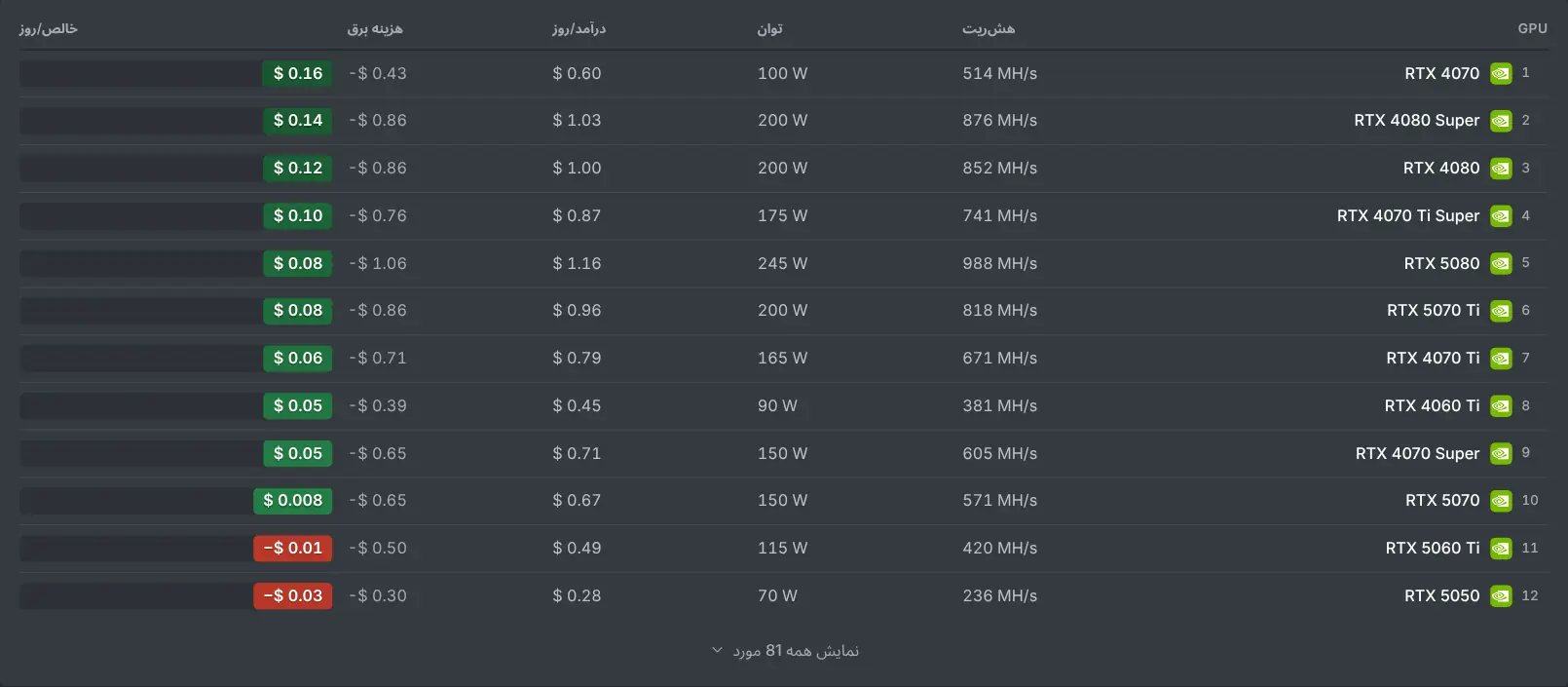1568x687 pixels.
Task: Open the RTX 4070 Ti Super row name
Action: 1407,215
